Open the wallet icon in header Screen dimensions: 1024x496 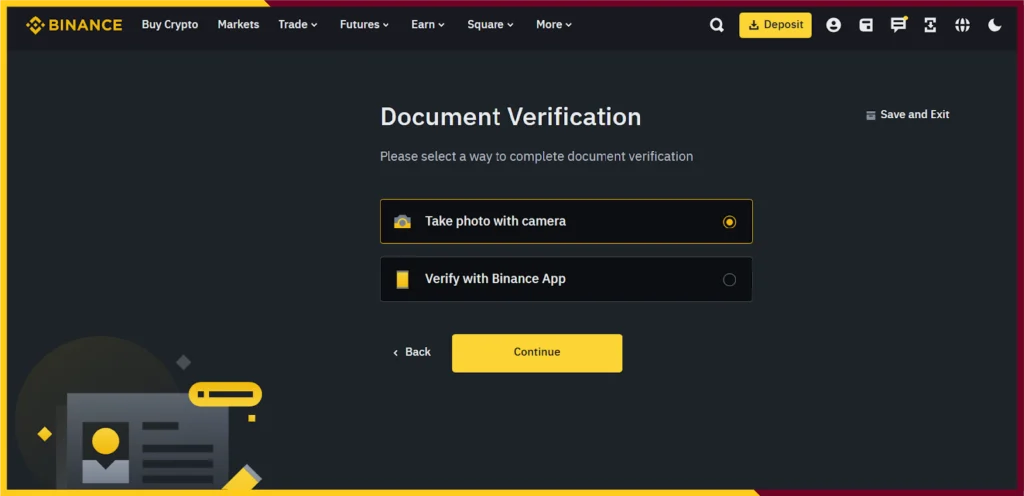866,25
